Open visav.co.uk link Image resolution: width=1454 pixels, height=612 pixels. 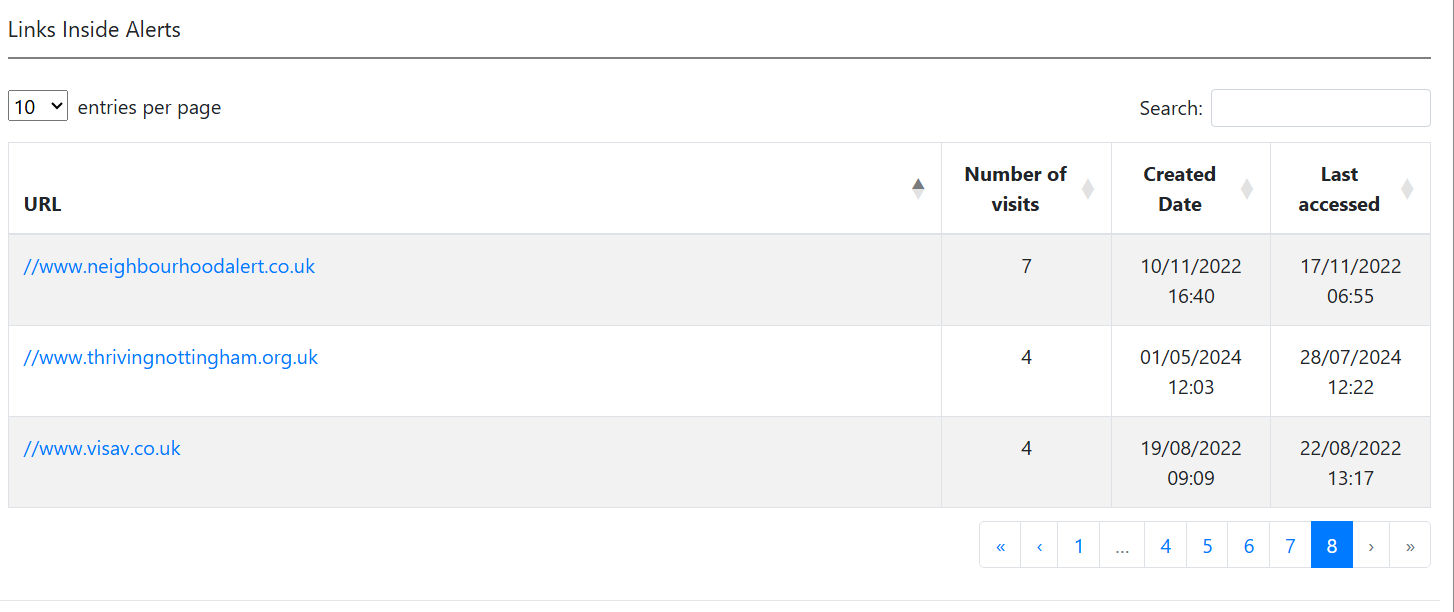point(102,448)
